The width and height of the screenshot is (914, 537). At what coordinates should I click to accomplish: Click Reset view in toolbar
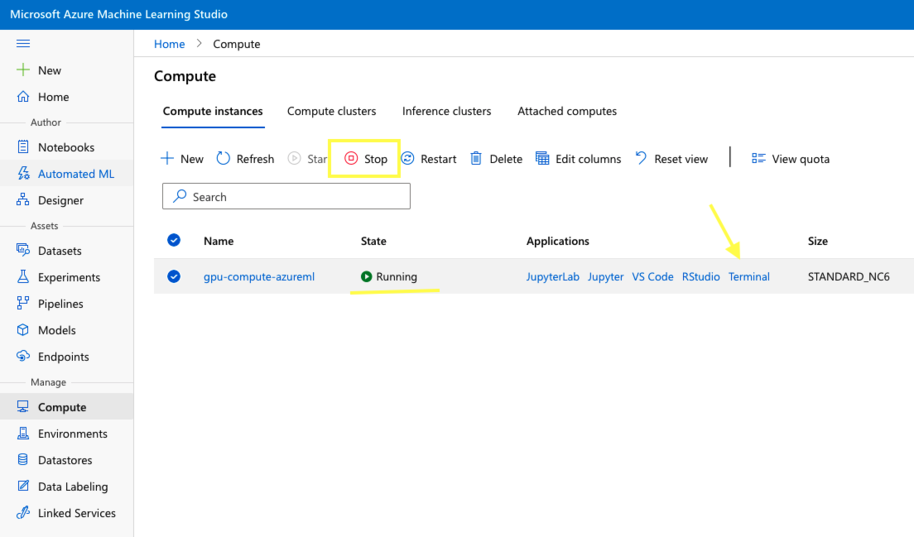click(671, 159)
